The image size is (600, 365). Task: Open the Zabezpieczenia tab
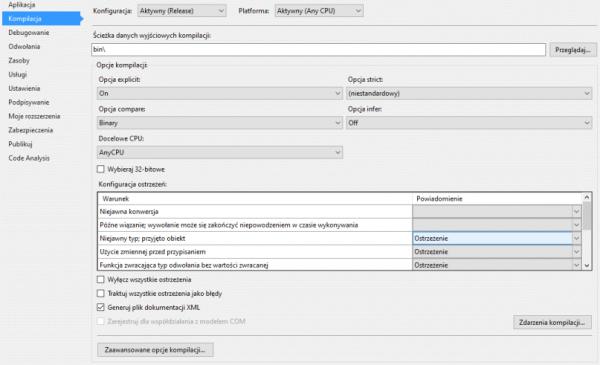(31, 130)
